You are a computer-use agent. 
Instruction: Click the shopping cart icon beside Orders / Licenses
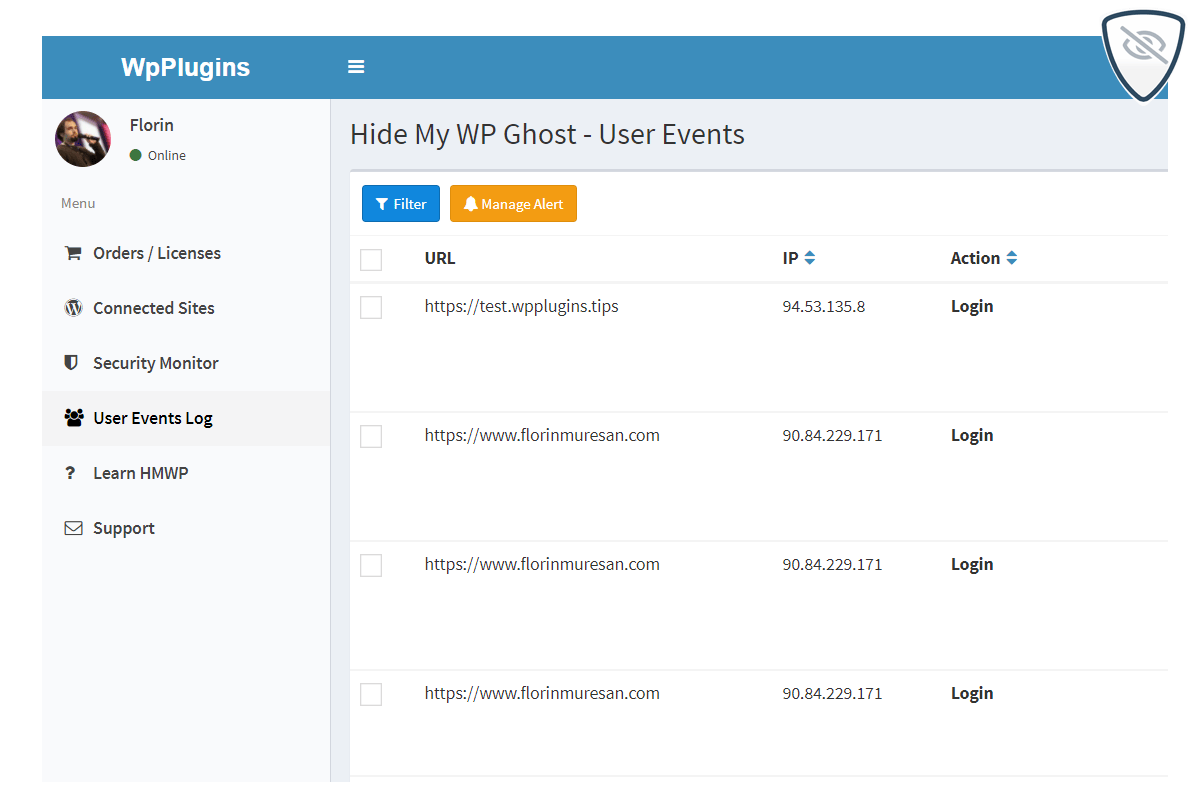(73, 253)
